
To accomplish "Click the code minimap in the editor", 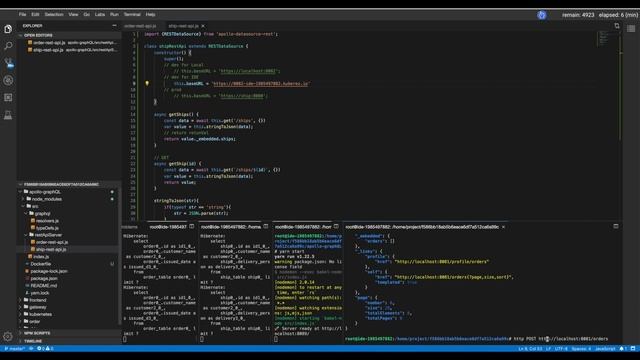I will pyautogui.click(x=604, y=38).
